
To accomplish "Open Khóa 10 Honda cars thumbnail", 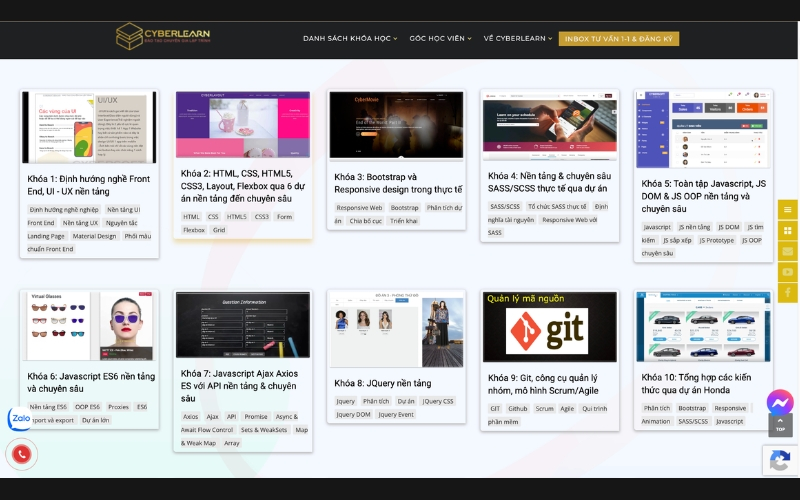I will (x=704, y=327).
